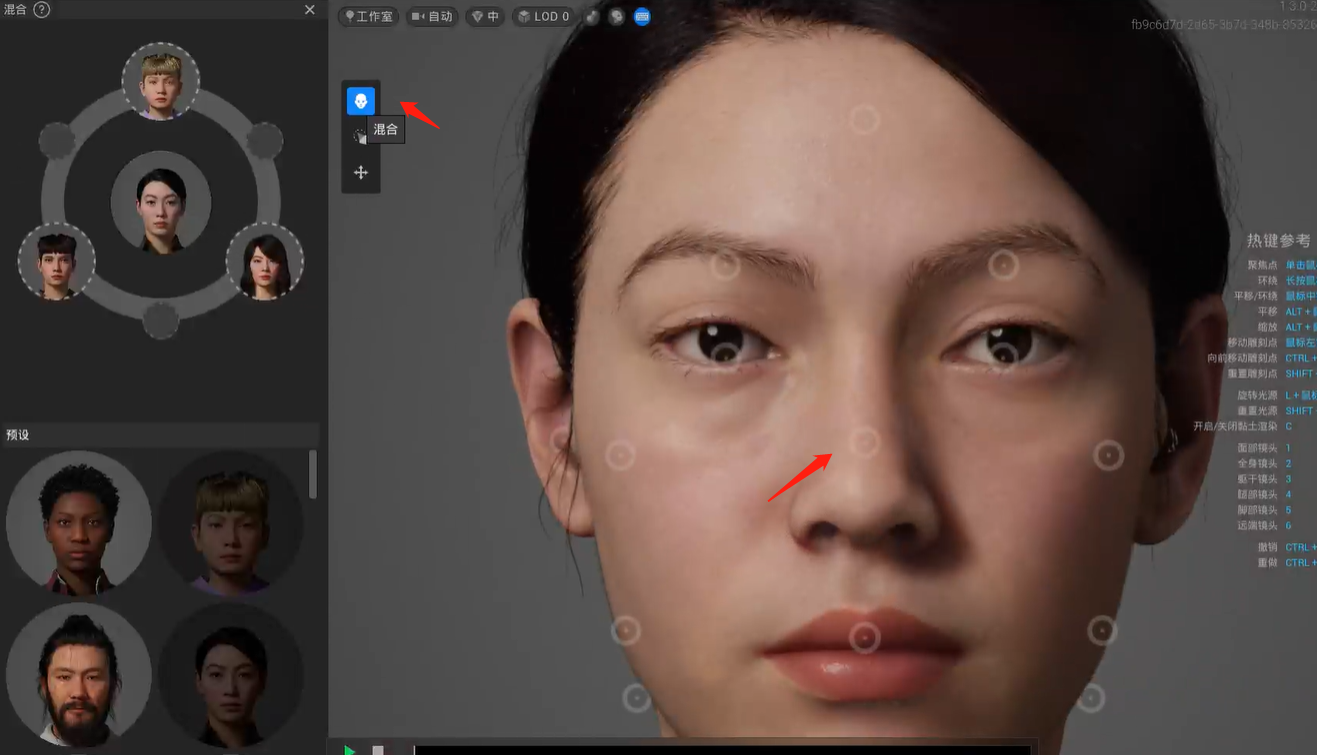Toggle the blue keyboard hotkey reference button
The image size is (1317, 755).
pos(642,16)
